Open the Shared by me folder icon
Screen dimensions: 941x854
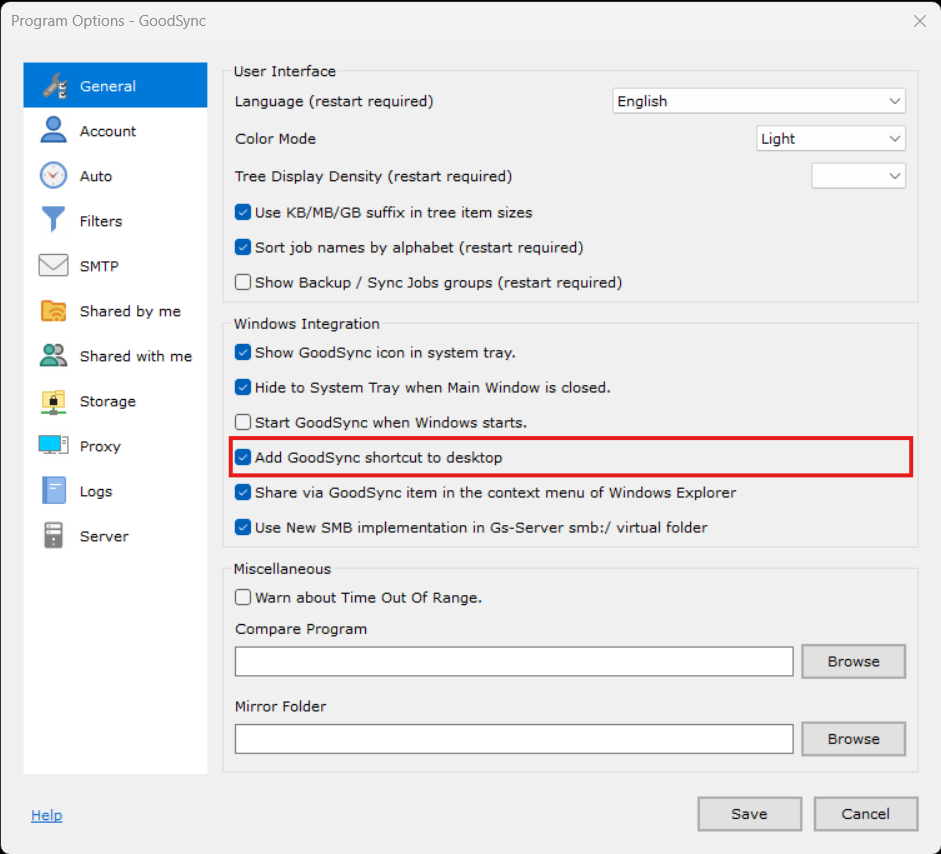[53, 311]
